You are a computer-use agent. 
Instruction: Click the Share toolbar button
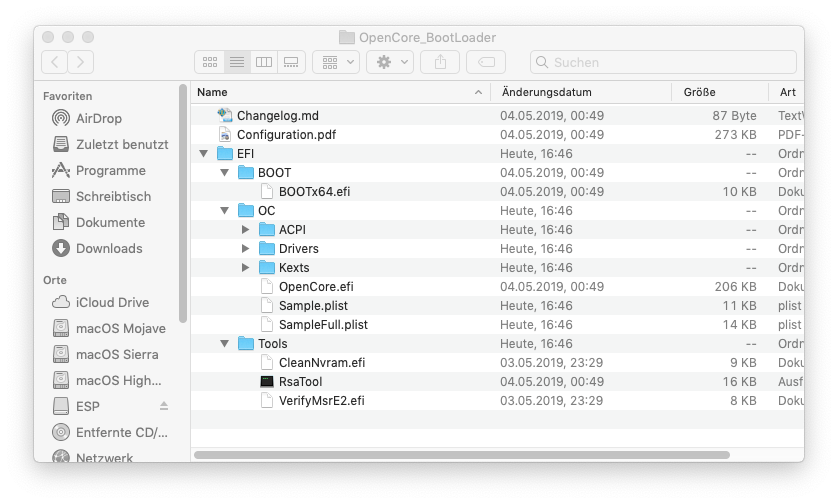[440, 62]
